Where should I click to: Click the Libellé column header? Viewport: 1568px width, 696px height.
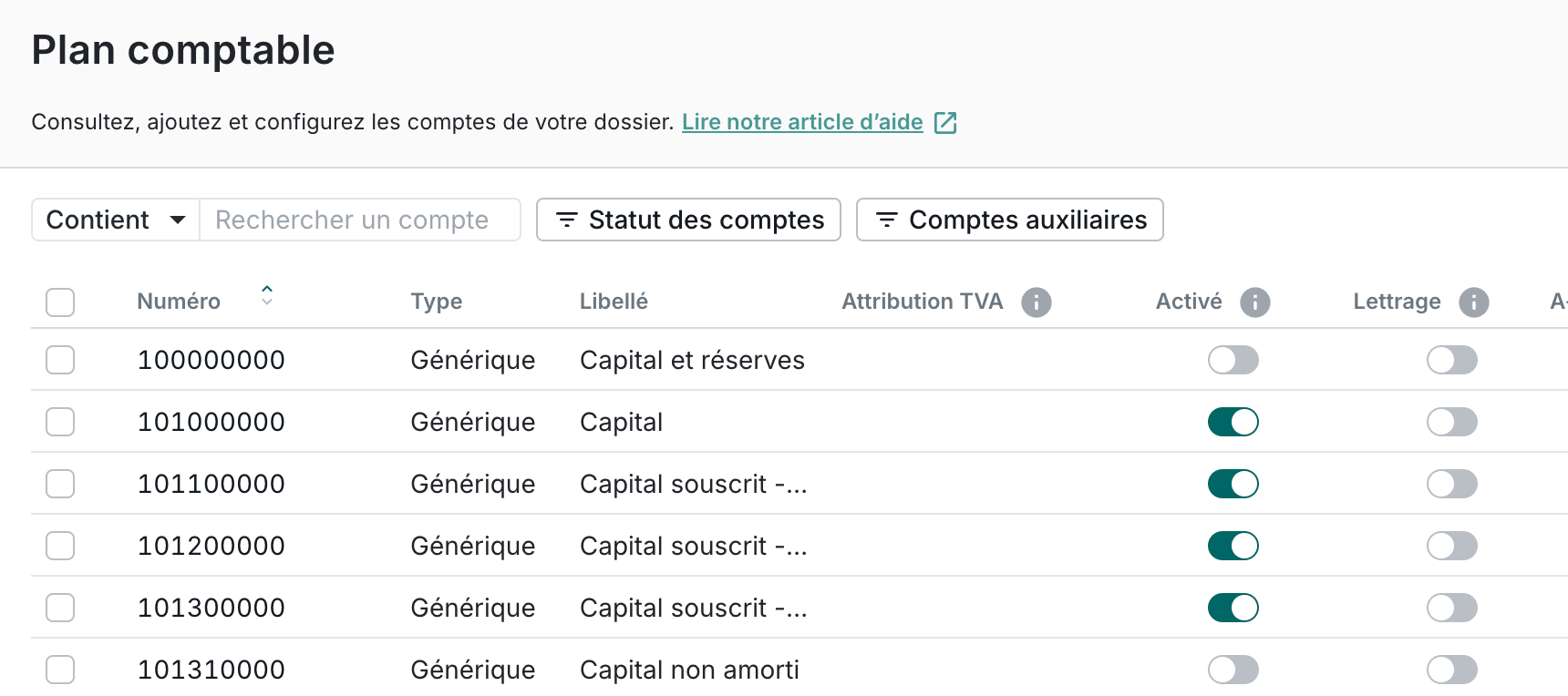614,302
